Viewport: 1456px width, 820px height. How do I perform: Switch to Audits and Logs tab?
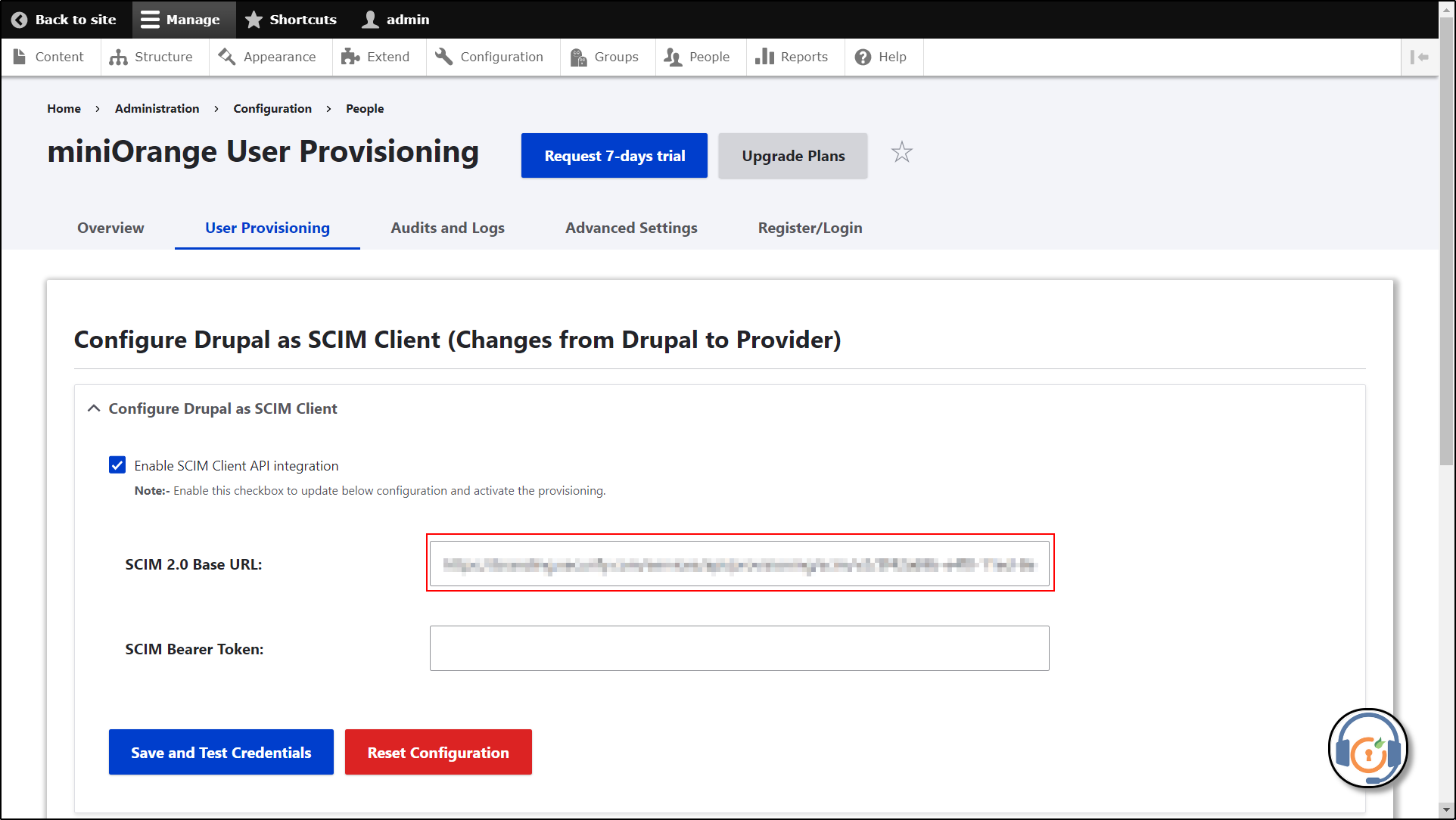coord(447,228)
